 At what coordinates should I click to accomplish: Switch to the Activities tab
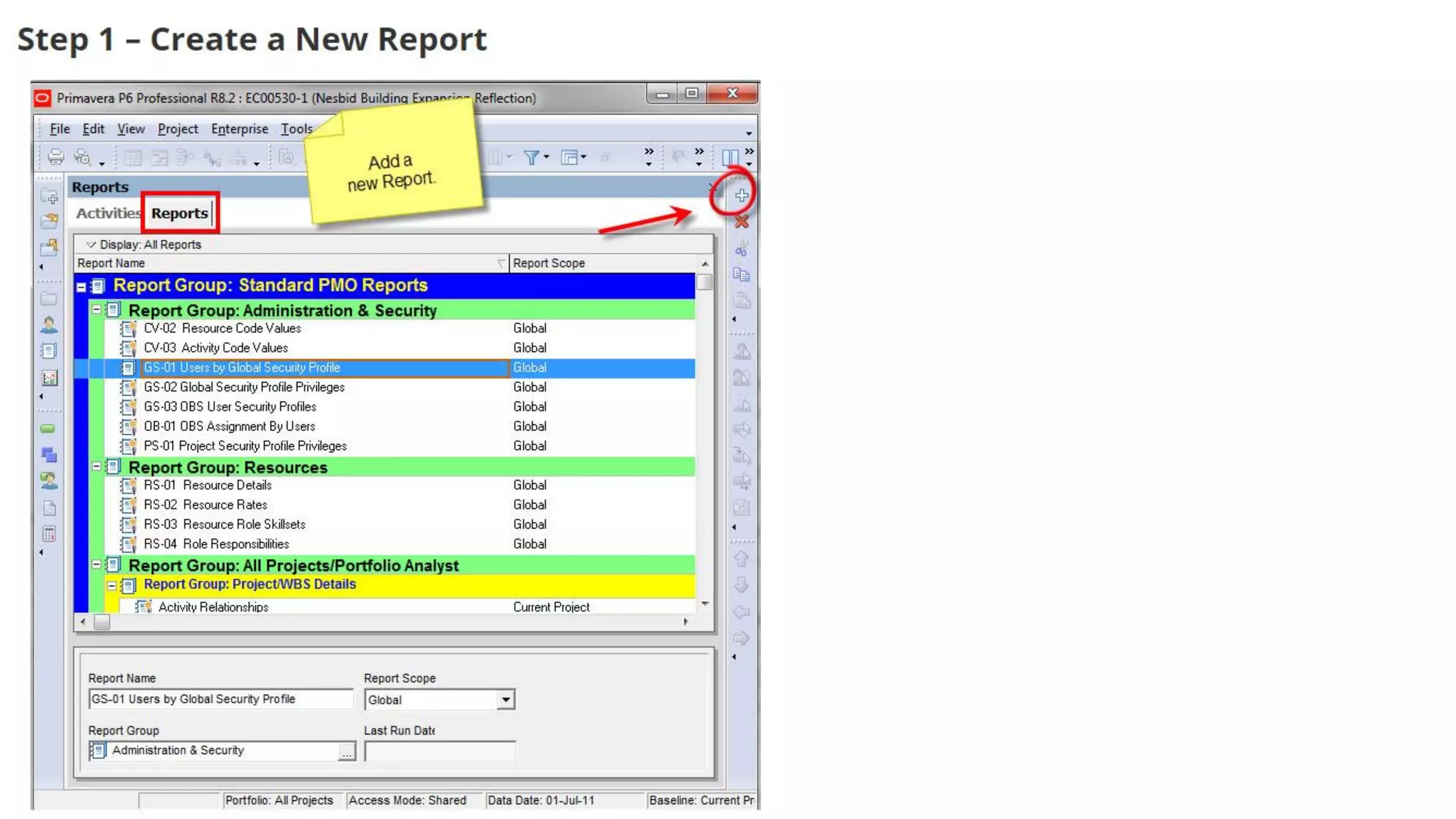108,213
